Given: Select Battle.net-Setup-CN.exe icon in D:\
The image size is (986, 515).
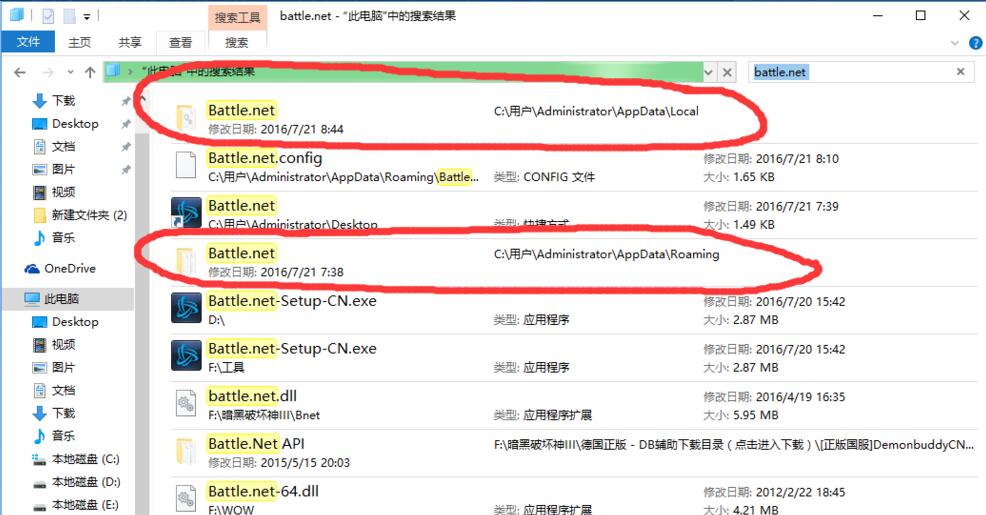Looking at the screenshot, I should pos(186,308).
